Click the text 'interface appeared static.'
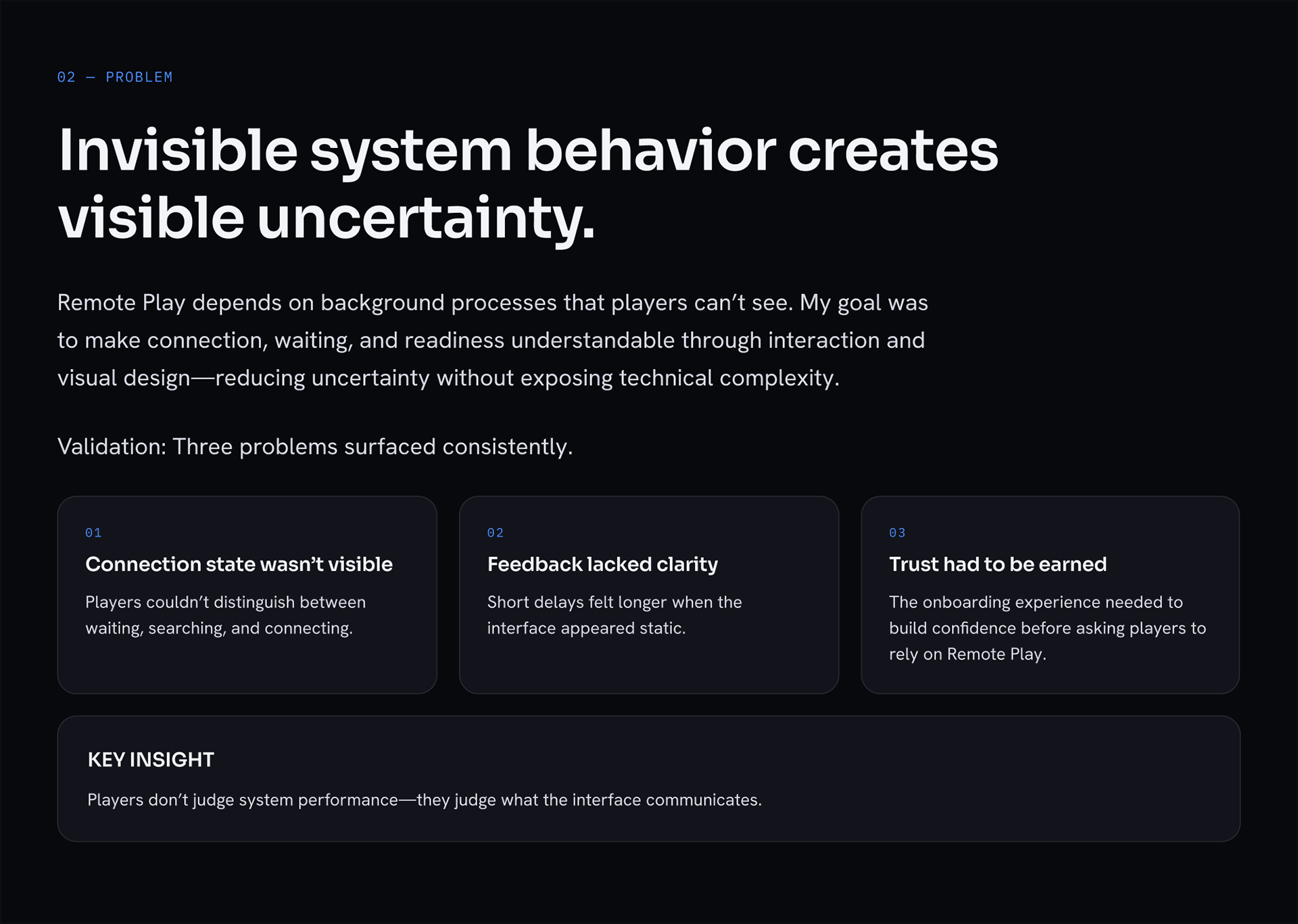The width and height of the screenshot is (1298, 924). pyautogui.click(x=586, y=629)
